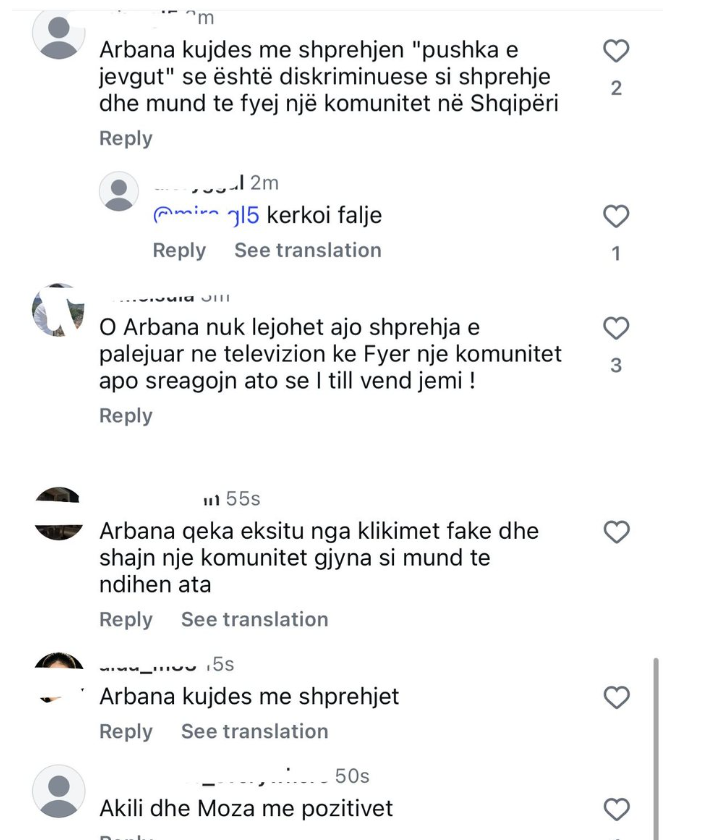See translation of "klikimet fake" comment
704x840 pixels.
pos(254,620)
